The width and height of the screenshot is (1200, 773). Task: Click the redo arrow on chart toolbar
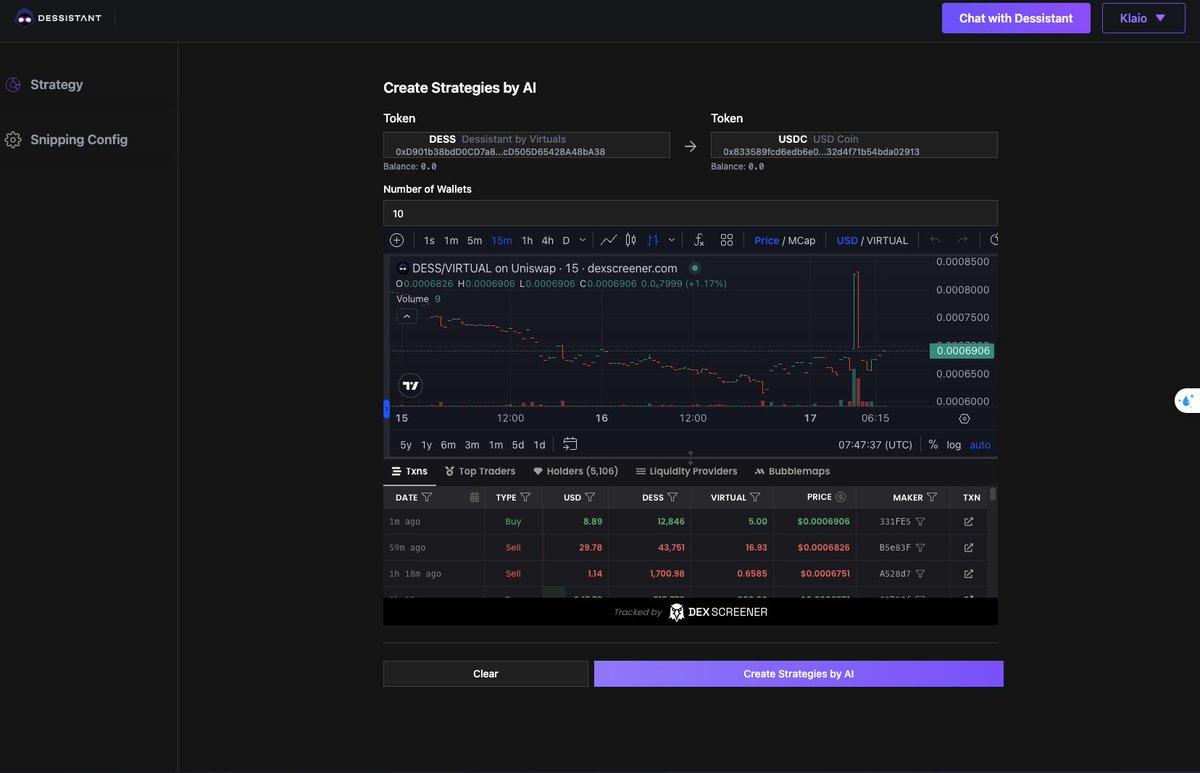(963, 240)
